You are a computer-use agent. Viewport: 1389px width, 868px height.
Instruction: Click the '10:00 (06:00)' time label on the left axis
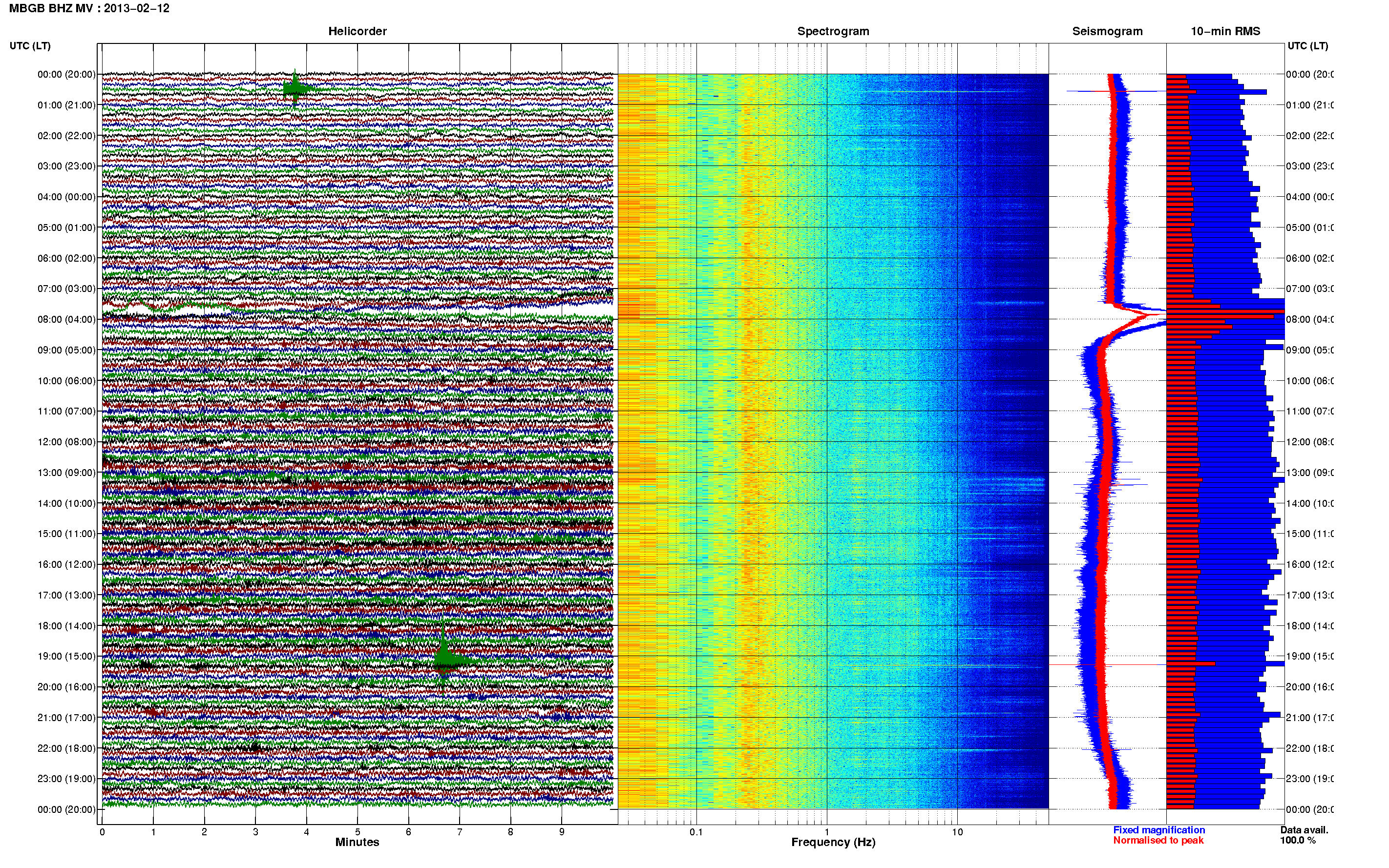coord(66,381)
